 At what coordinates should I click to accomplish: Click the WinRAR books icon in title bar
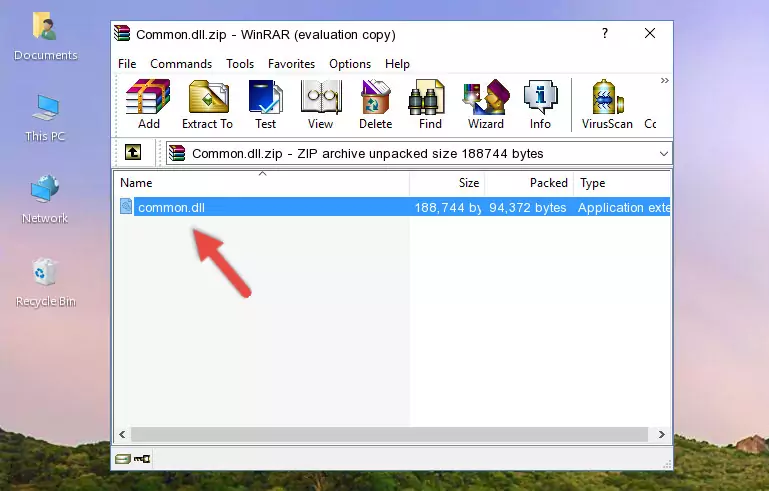(x=122, y=33)
